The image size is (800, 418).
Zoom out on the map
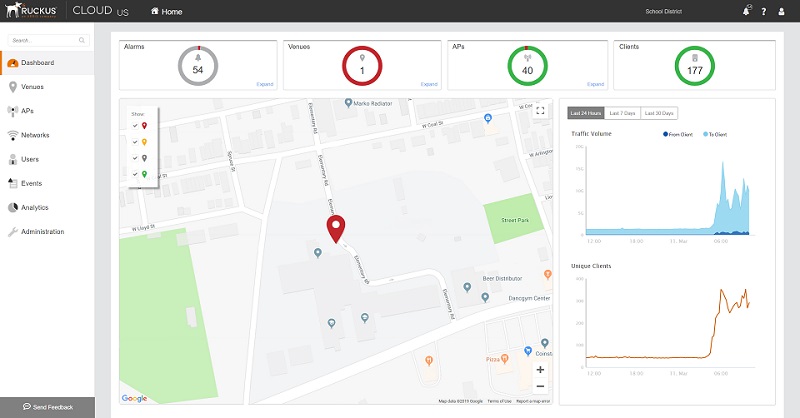tap(540, 386)
